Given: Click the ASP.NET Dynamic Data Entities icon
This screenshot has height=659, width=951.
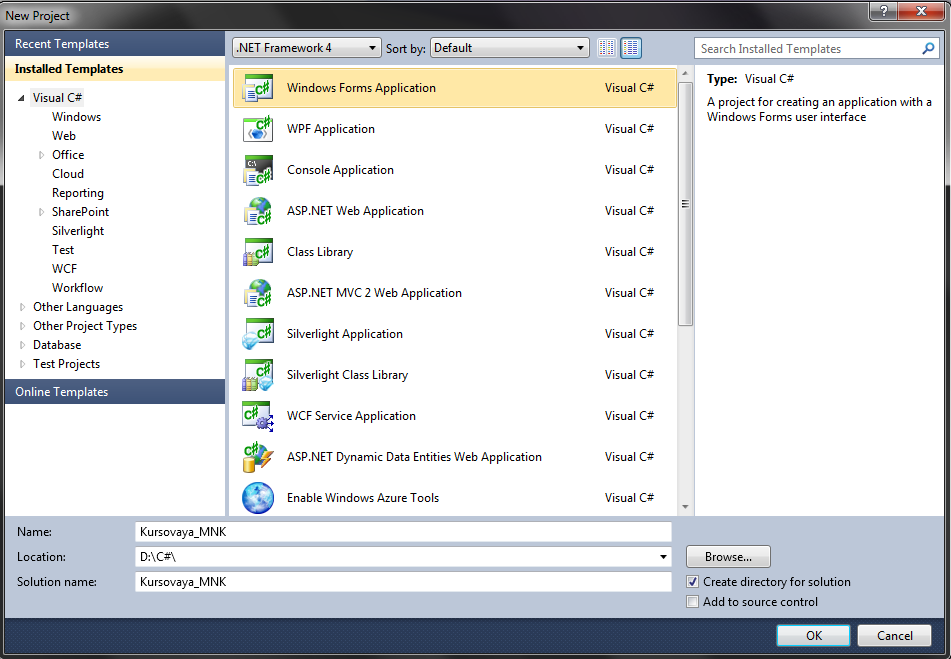Looking at the screenshot, I should (258, 457).
